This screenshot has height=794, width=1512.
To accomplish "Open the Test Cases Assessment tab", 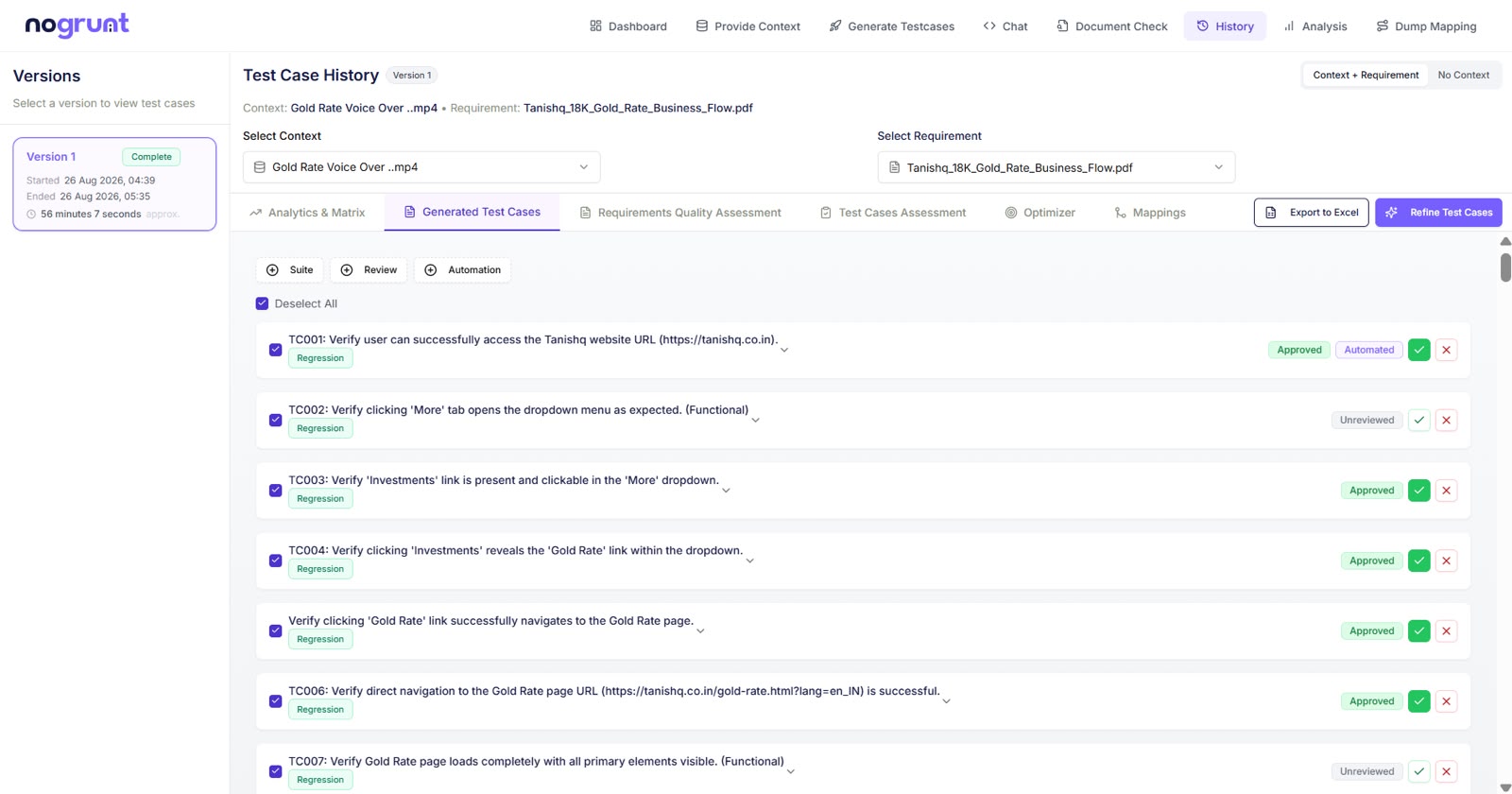I will (893, 213).
